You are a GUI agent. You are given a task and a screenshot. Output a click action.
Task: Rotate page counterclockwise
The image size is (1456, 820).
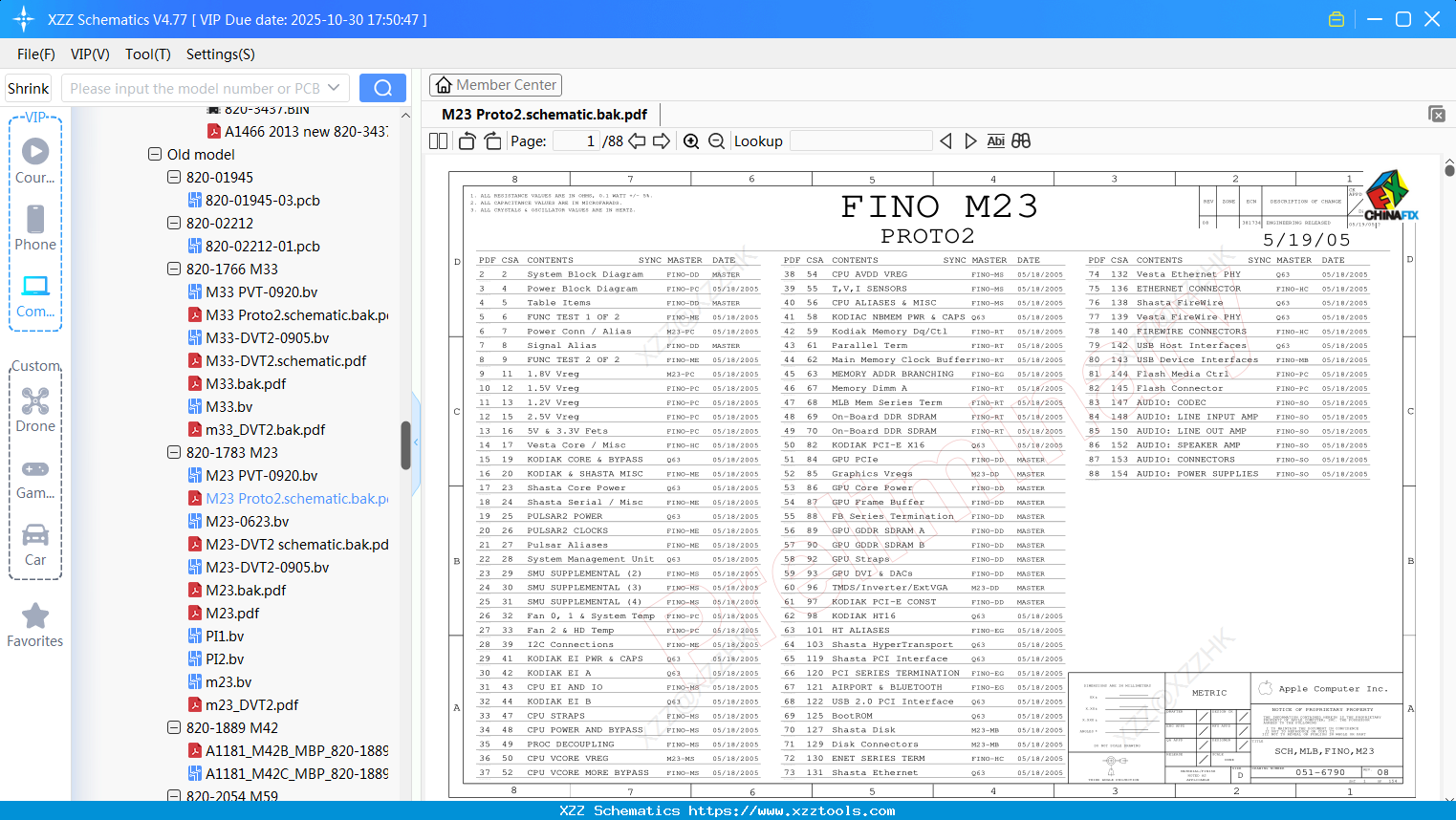point(467,141)
